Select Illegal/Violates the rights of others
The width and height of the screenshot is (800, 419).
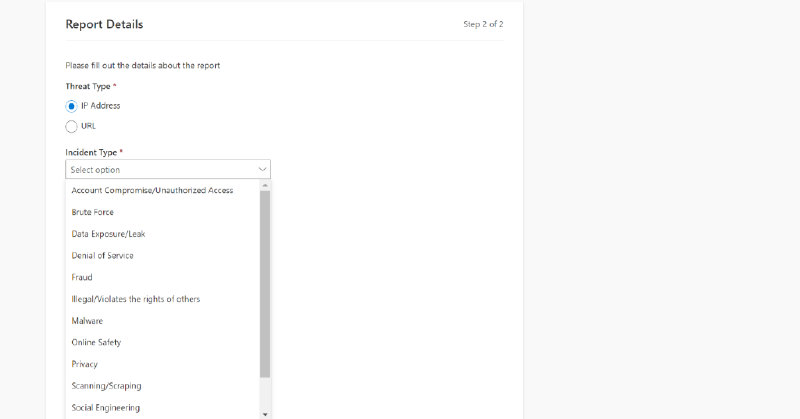coord(142,299)
